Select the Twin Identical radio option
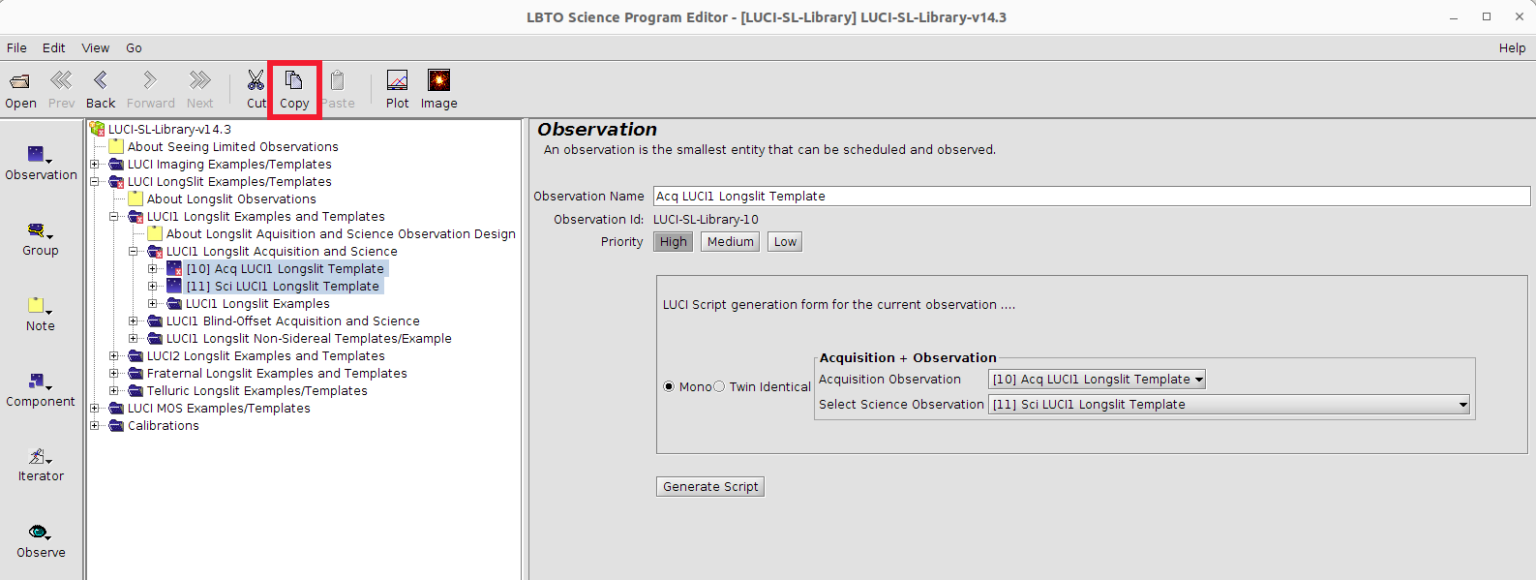The width and height of the screenshot is (1536, 580). (719, 387)
